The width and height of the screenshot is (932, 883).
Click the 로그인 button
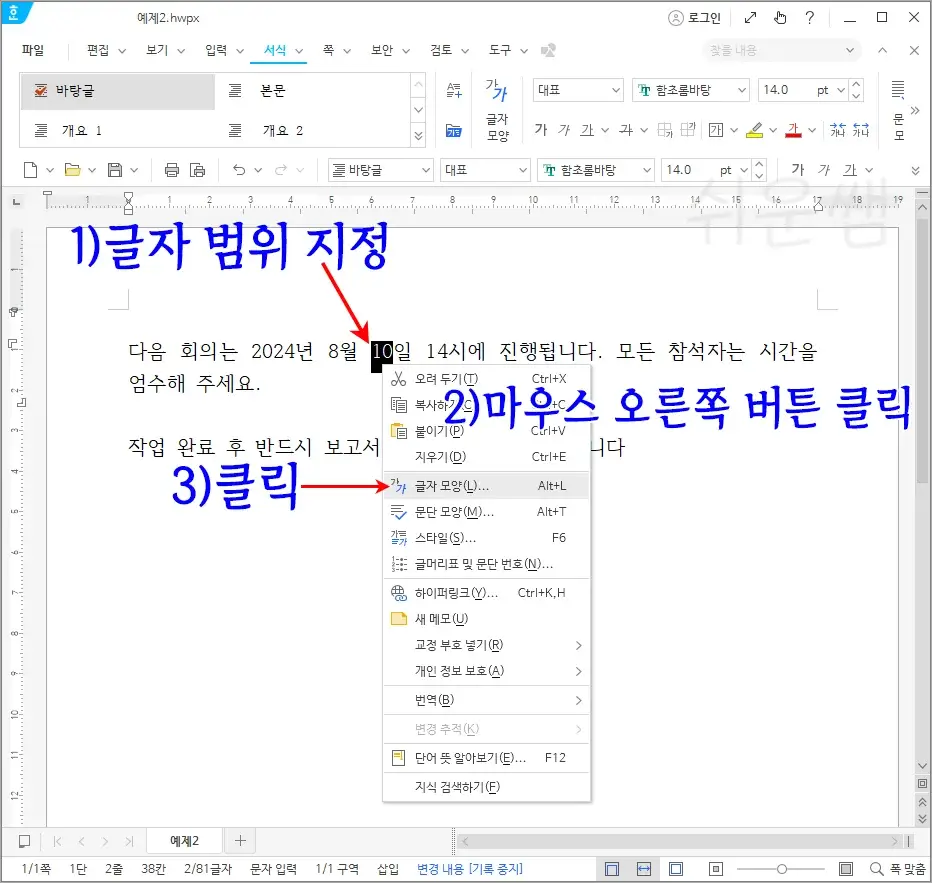coord(703,17)
